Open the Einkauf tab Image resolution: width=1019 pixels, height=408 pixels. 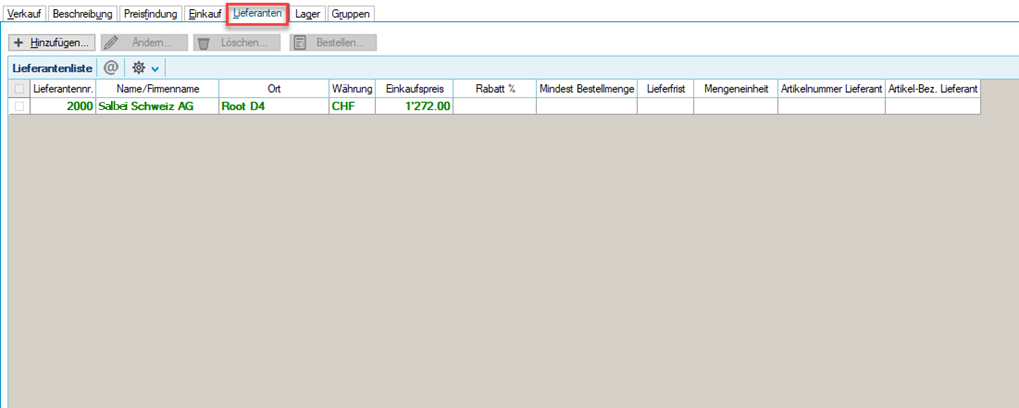[x=205, y=13]
